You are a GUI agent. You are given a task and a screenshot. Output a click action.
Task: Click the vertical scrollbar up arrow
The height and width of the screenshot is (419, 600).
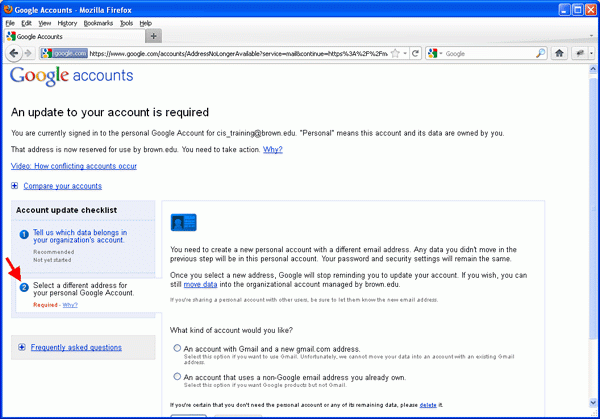pyautogui.click(x=593, y=69)
